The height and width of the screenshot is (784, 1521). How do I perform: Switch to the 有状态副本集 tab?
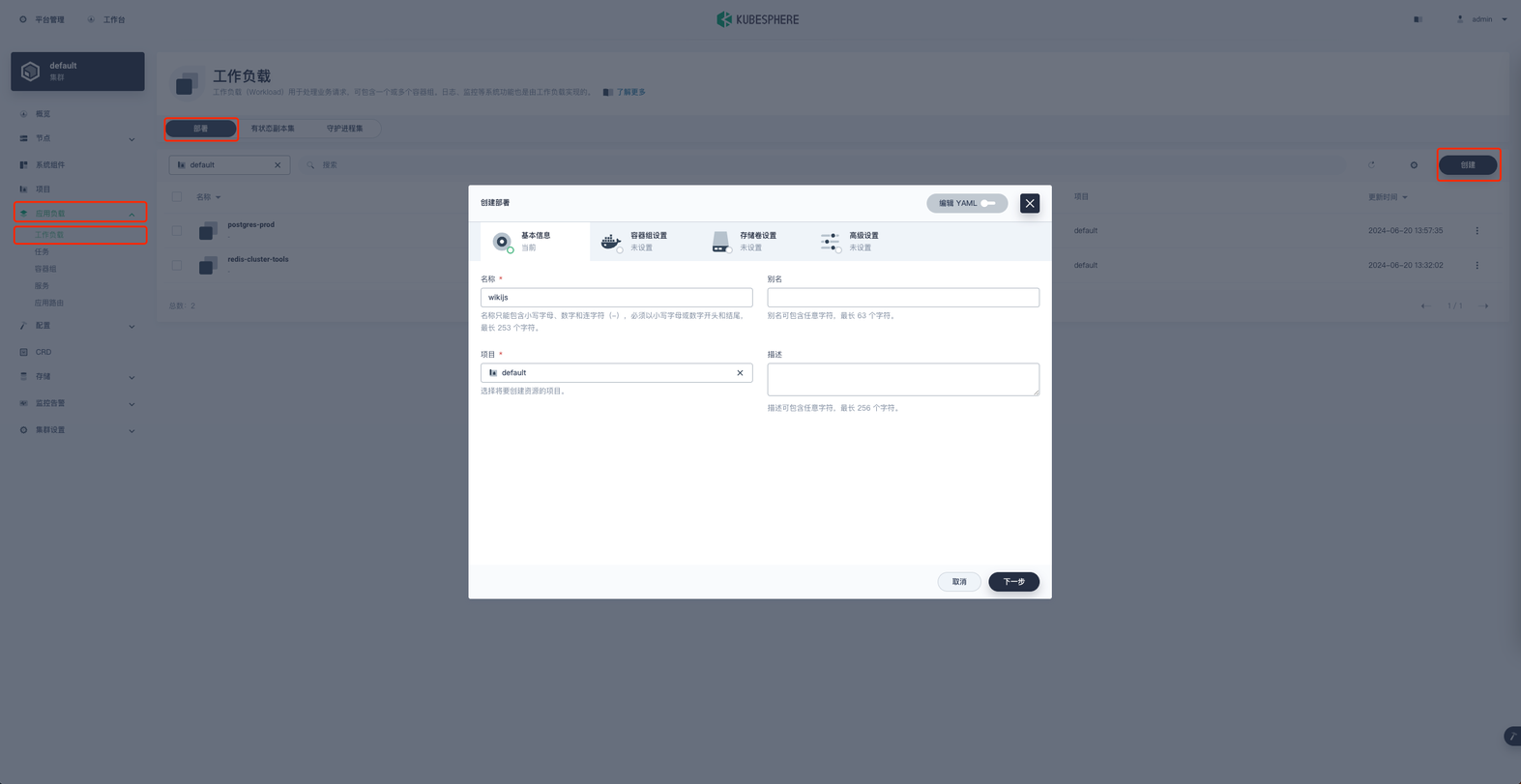point(273,129)
